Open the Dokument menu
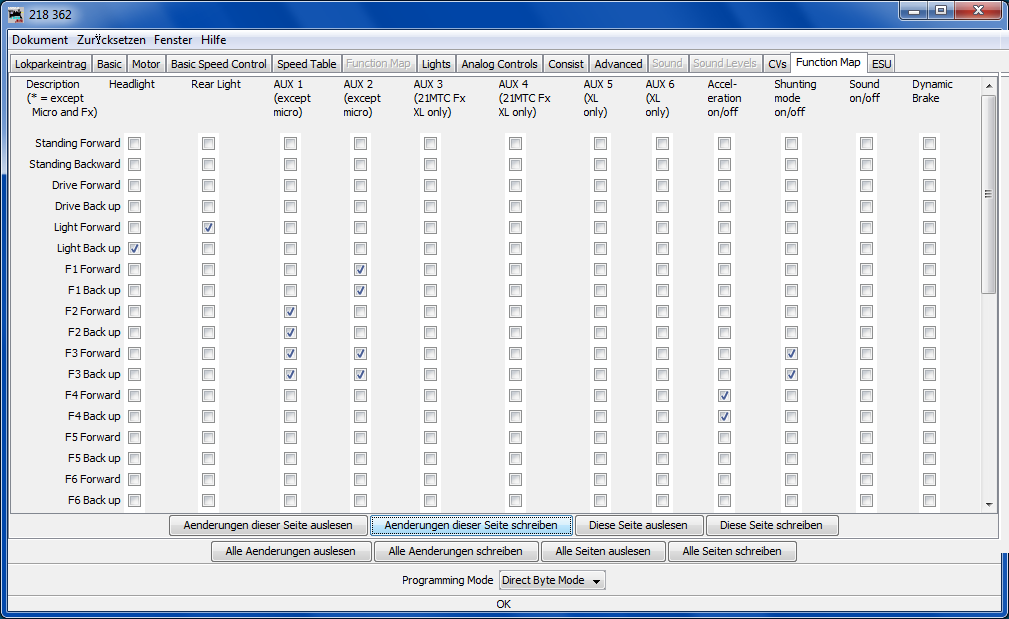The image size is (1009, 619). pos(40,40)
